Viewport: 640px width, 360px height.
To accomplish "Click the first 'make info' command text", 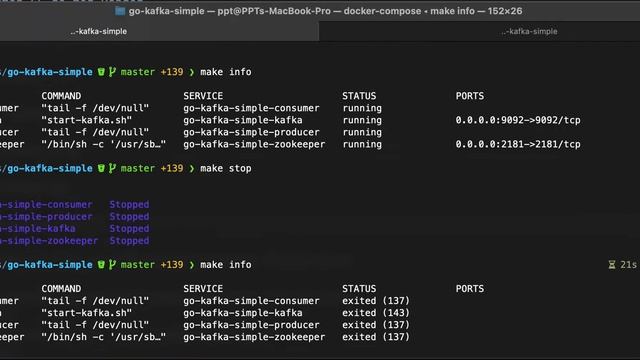I will [x=226, y=72].
